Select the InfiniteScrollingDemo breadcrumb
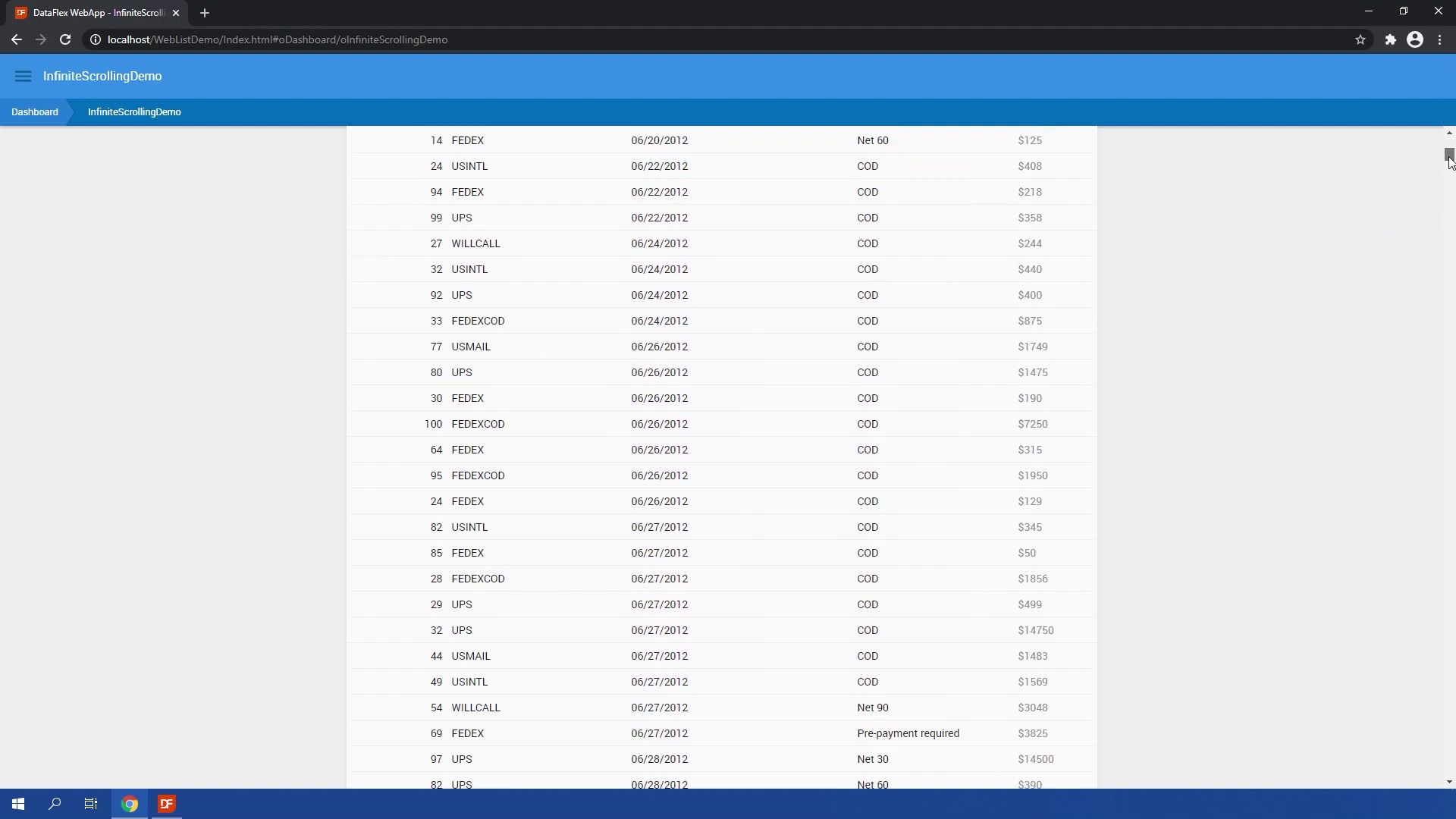 (x=134, y=112)
